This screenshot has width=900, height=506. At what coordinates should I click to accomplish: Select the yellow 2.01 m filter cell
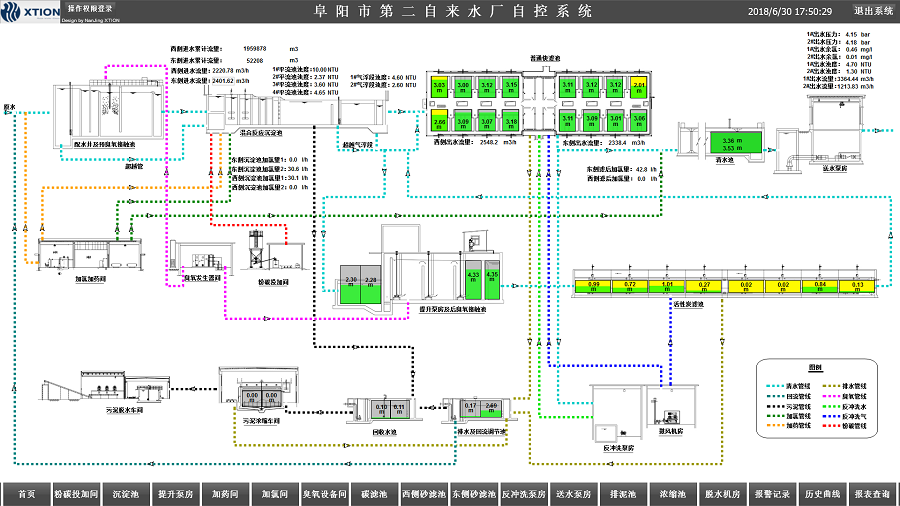click(x=639, y=89)
